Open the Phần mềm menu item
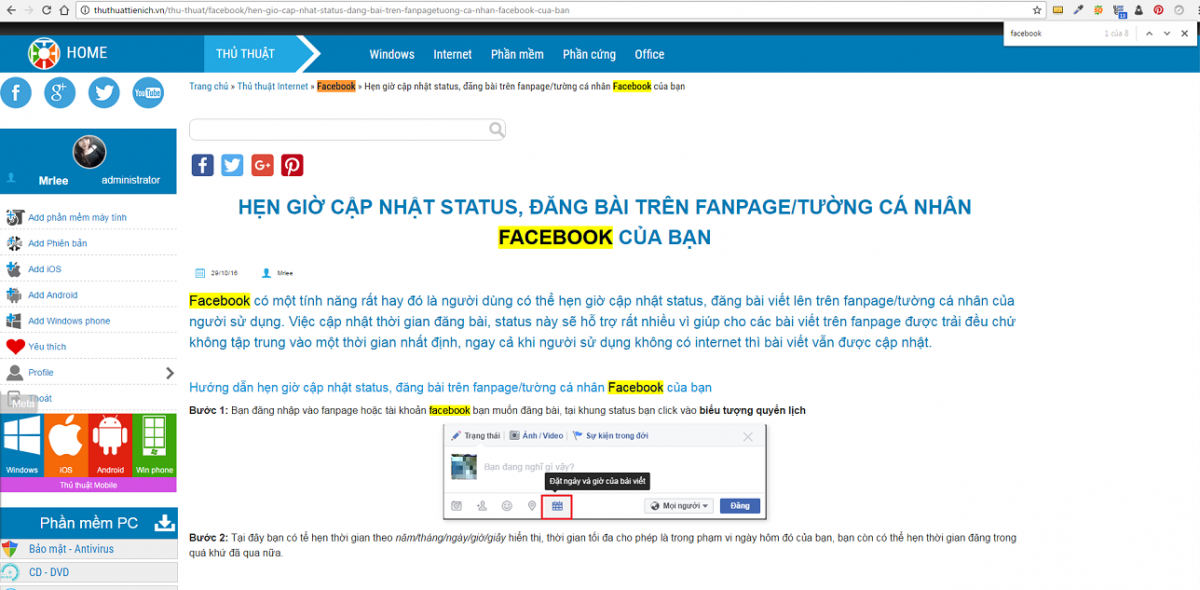This screenshot has width=1200, height=590. point(517,54)
